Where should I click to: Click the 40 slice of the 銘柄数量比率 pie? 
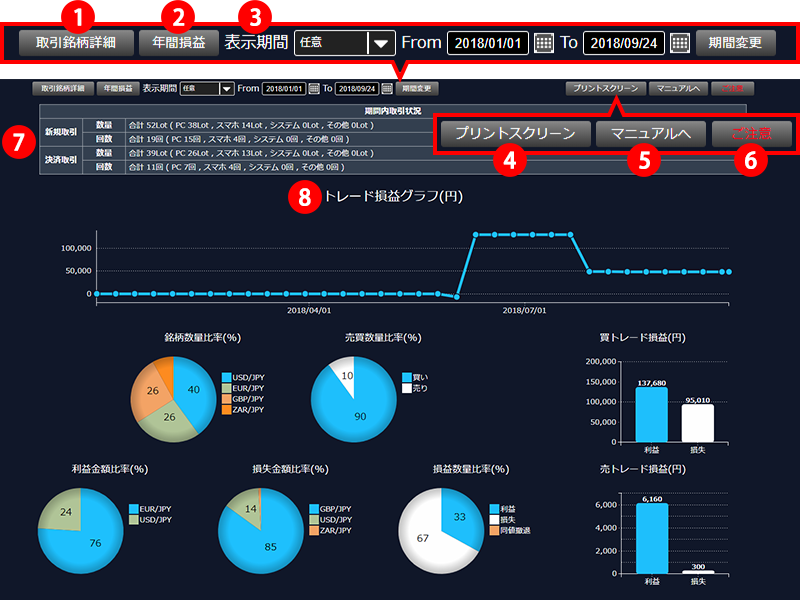pos(194,390)
